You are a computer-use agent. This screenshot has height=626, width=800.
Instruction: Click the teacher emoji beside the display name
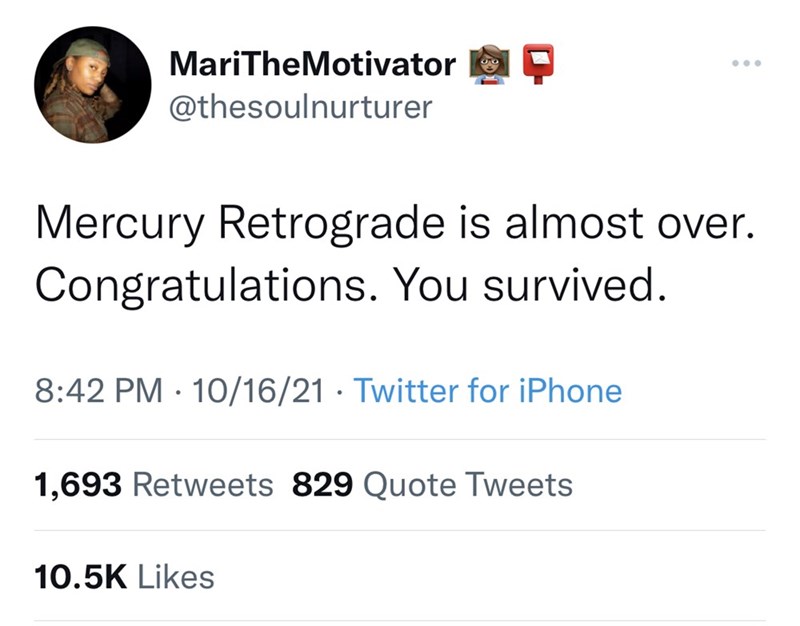point(493,66)
